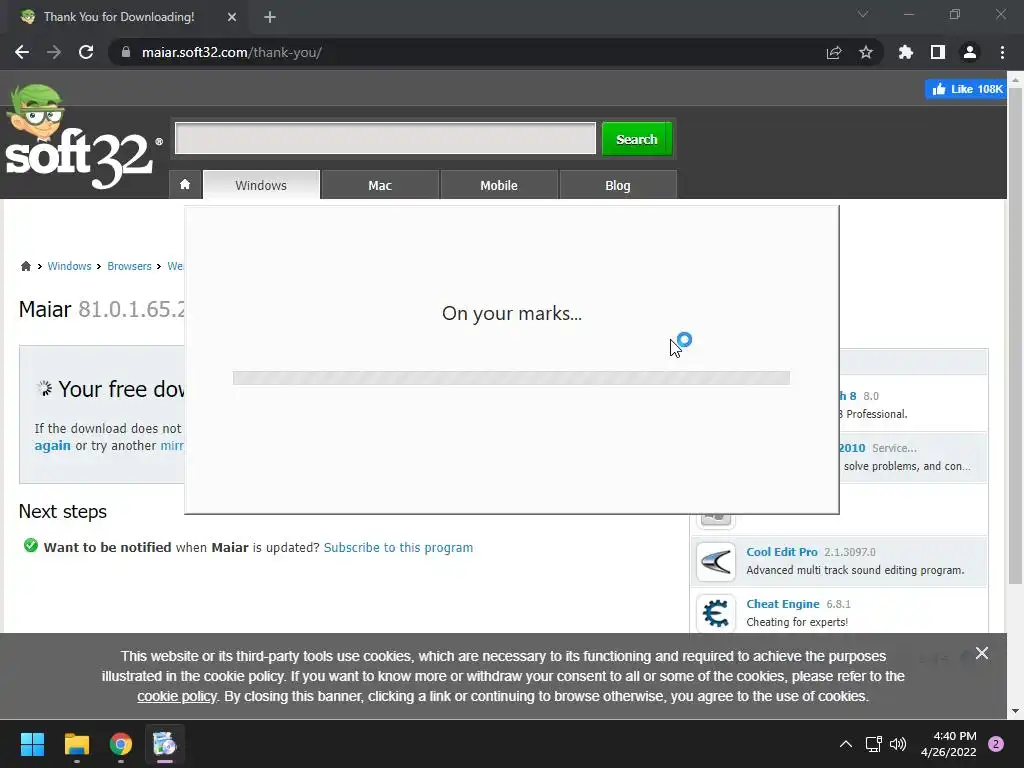Open the Windows breadcrumb link

69,266
